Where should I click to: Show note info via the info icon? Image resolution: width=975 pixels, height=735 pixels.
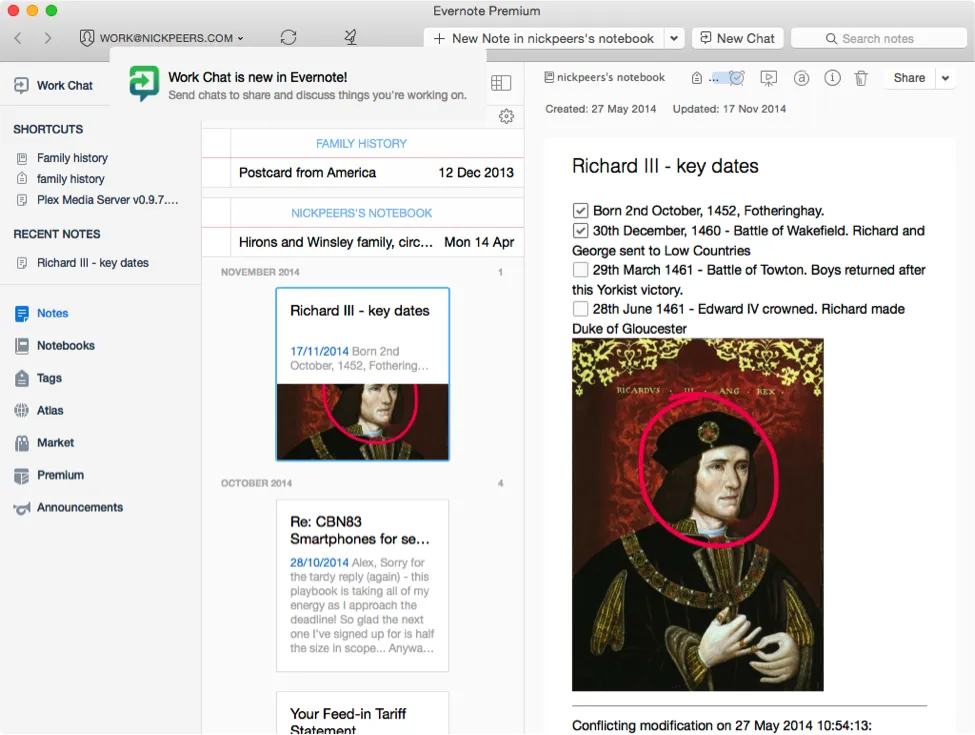click(832, 78)
